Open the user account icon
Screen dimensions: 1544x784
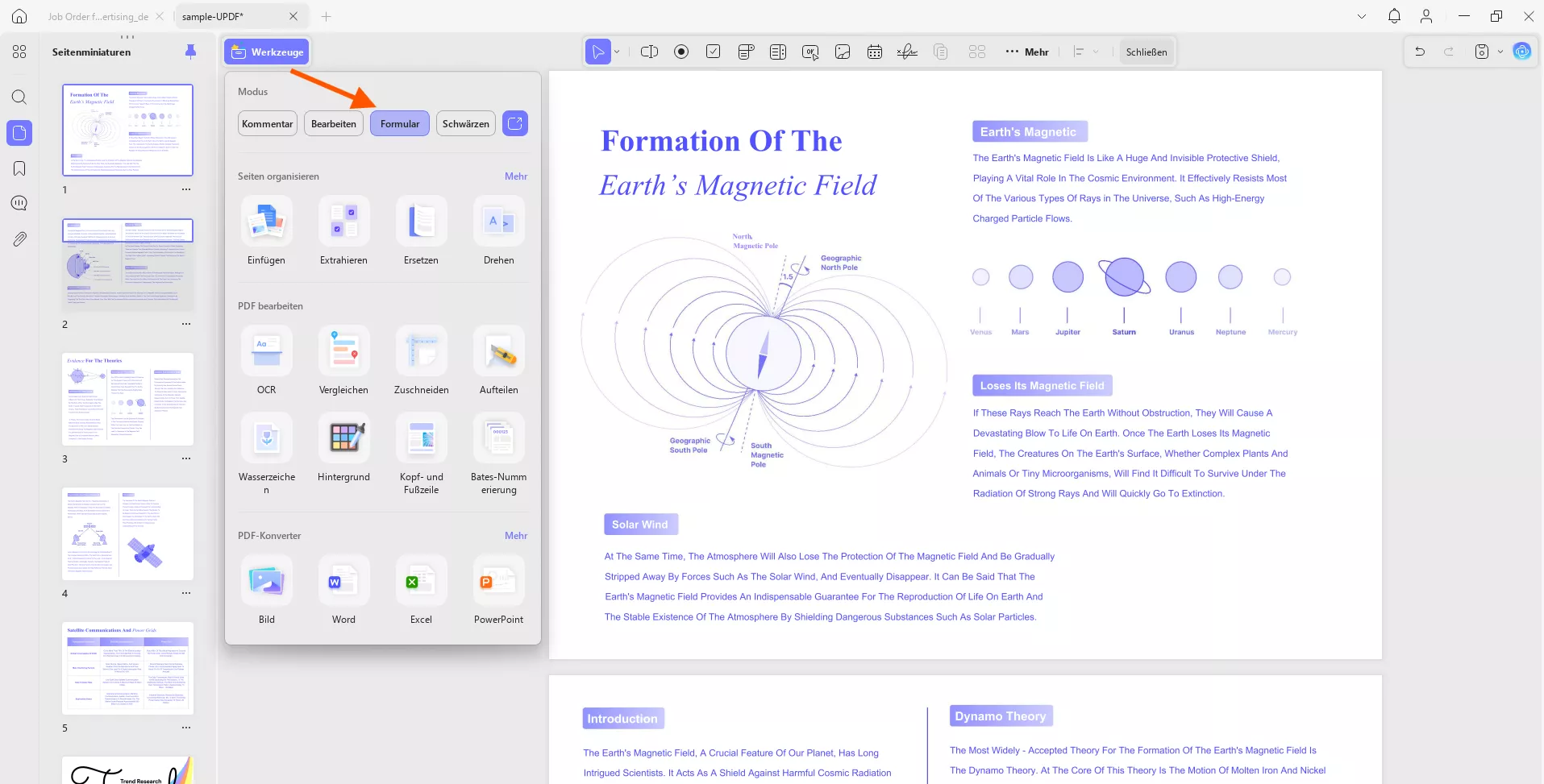coord(1426,16)
